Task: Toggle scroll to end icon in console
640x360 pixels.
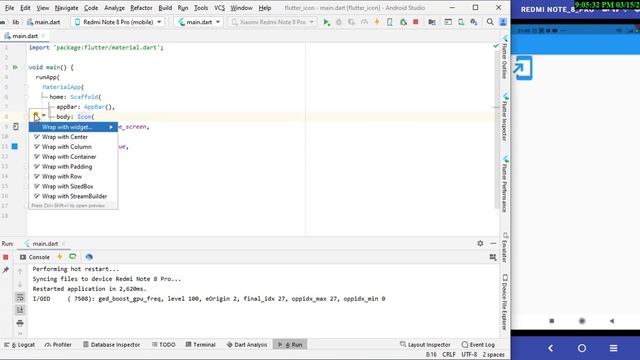Action: click(x=20, y=310)
